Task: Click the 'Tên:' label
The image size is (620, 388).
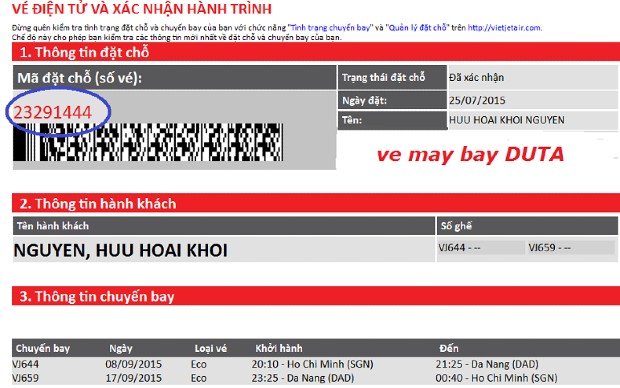Action: click(352, 120)
